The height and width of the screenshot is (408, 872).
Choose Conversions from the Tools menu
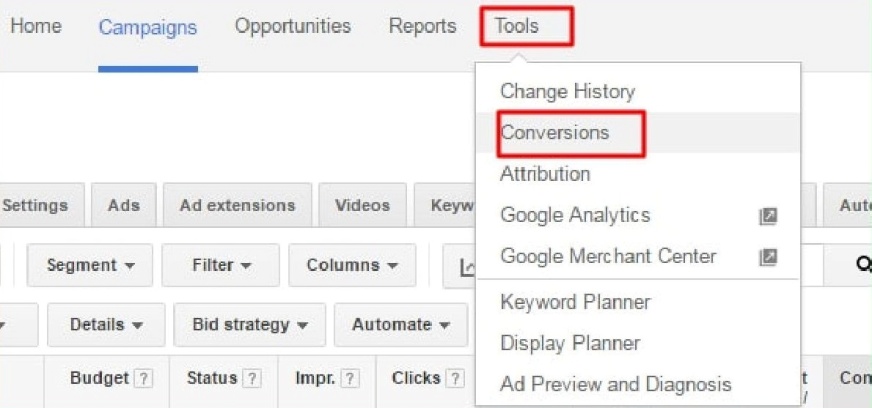click(555, 133)
